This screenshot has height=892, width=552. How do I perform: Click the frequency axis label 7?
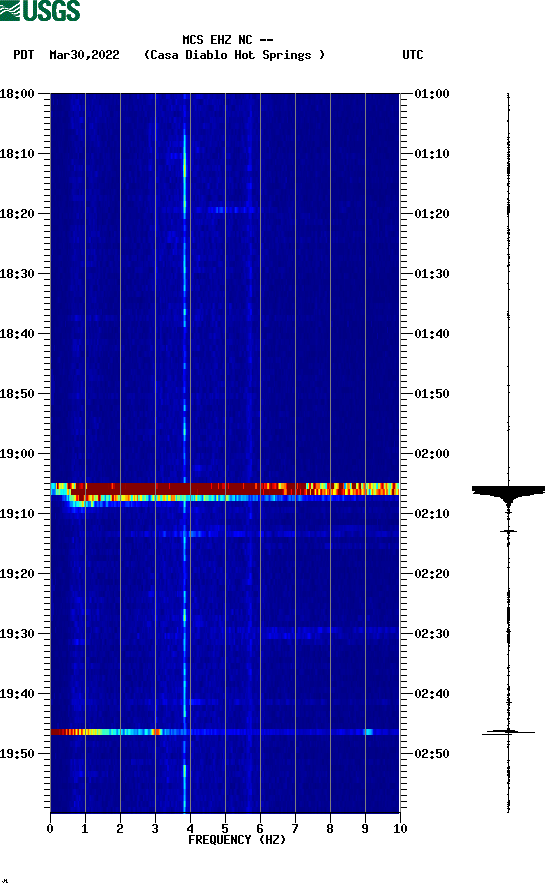pos(295,829)
